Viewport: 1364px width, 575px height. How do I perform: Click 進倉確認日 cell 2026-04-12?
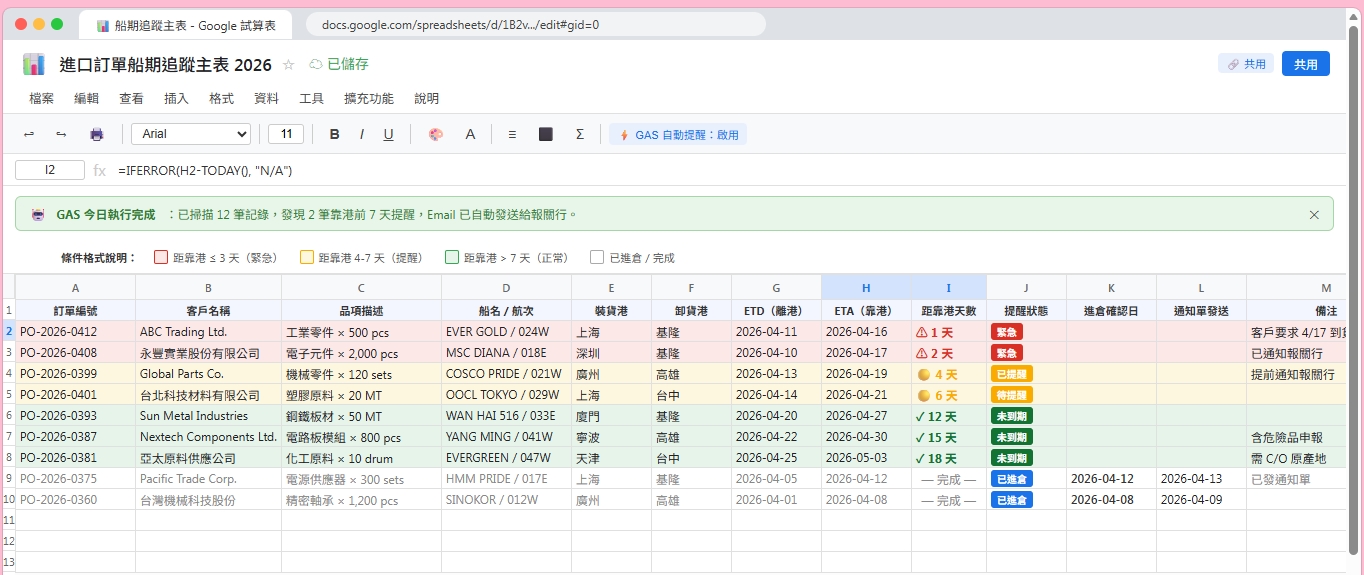tap(1111, 479)
